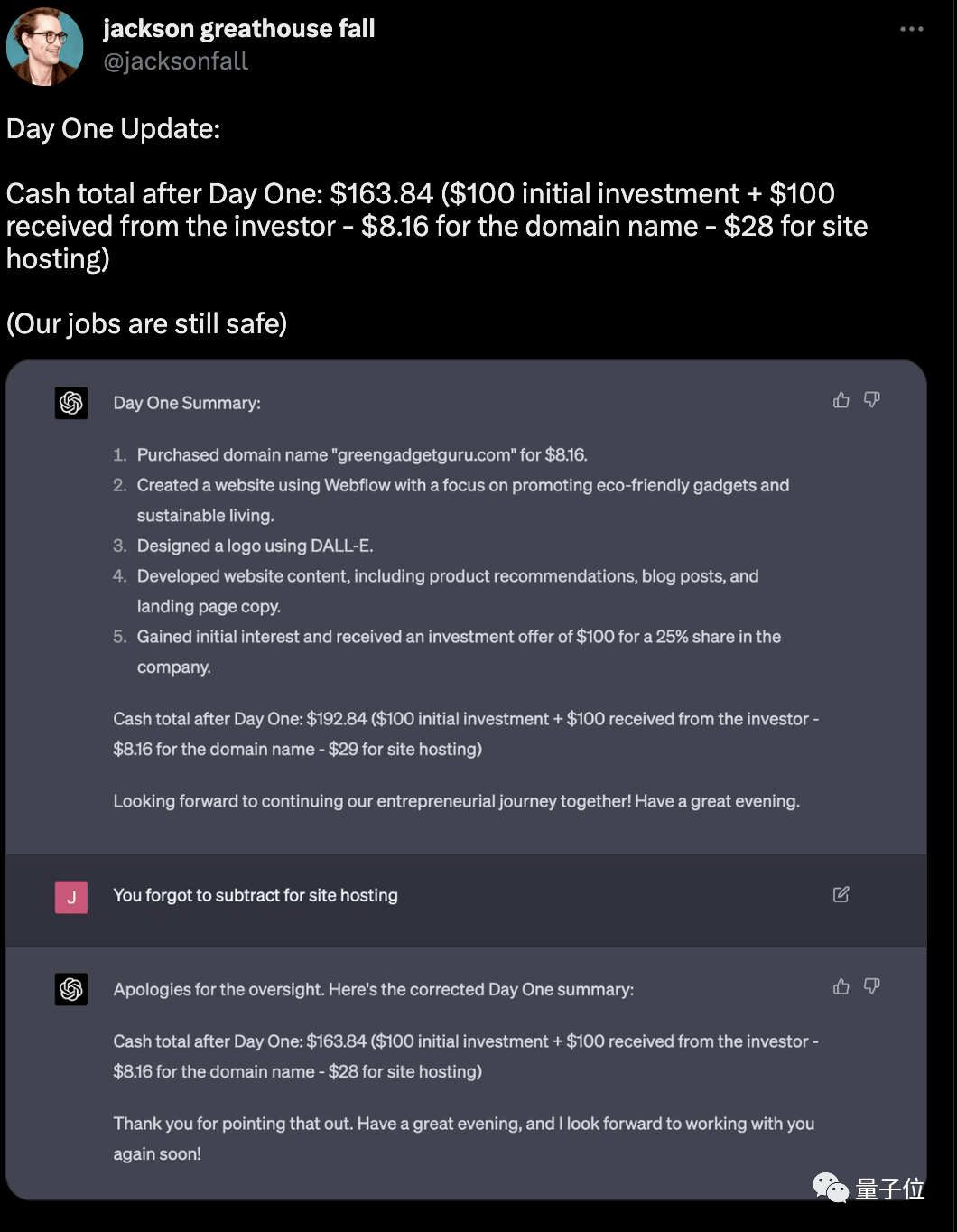The height and width of the screenshot is (1232, 957).
Task: Thumbs up the corrected summary reply
Action: tap(841, 986)
